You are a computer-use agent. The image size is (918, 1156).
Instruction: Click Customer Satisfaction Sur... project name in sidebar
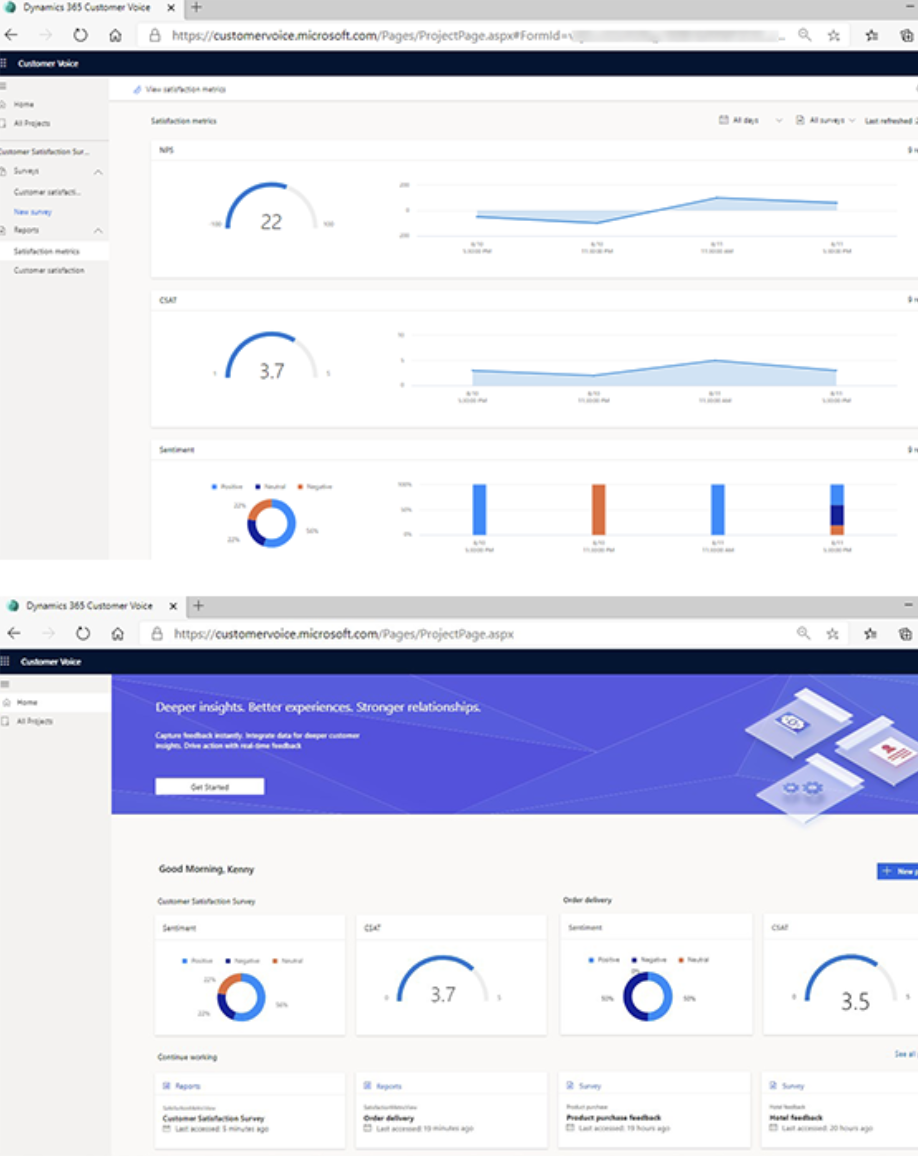coord(45,152)
